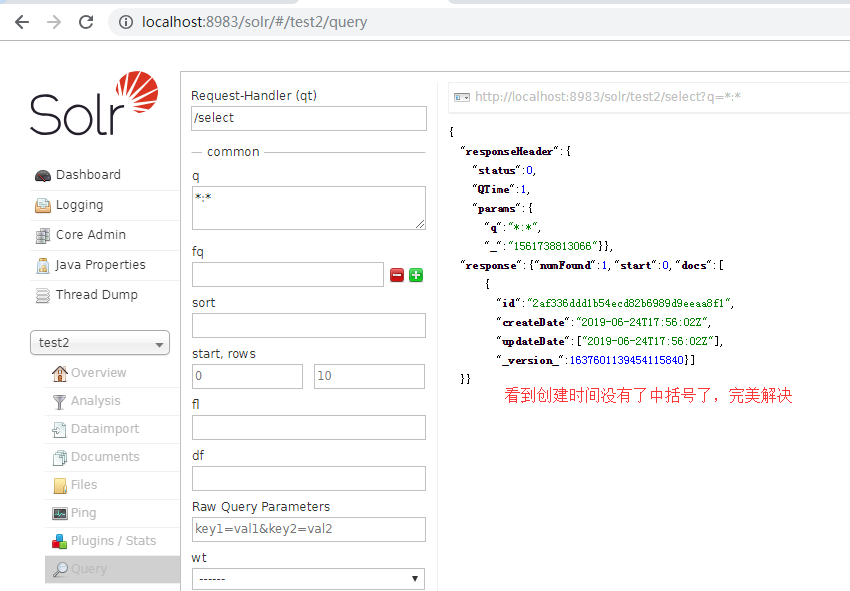Click the Java Properties jar icon
This screenshot has width=850, height=591.
click(43, 266)
